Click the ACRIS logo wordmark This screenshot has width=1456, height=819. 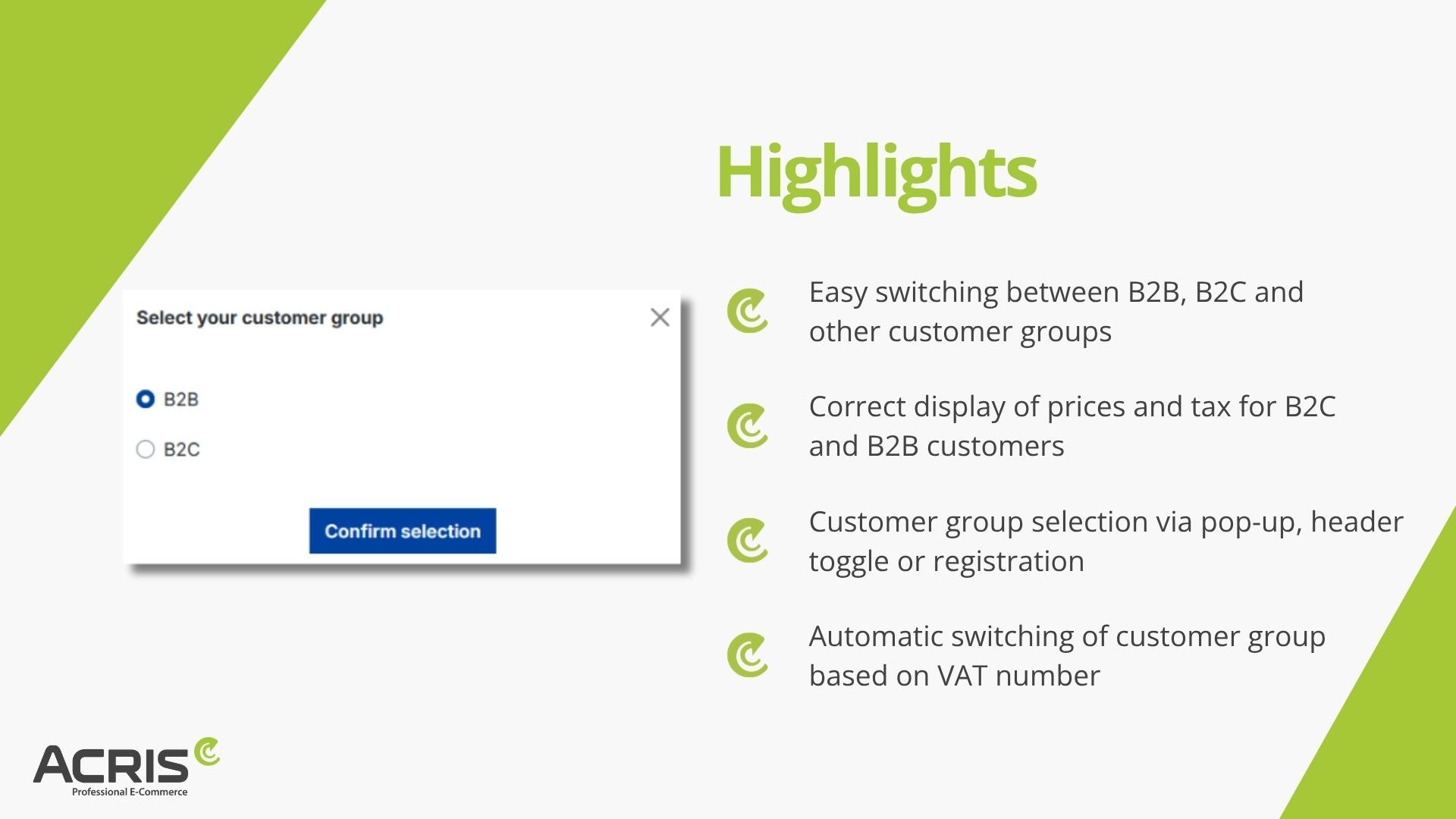pyautogui.click(x=111, y=764)
